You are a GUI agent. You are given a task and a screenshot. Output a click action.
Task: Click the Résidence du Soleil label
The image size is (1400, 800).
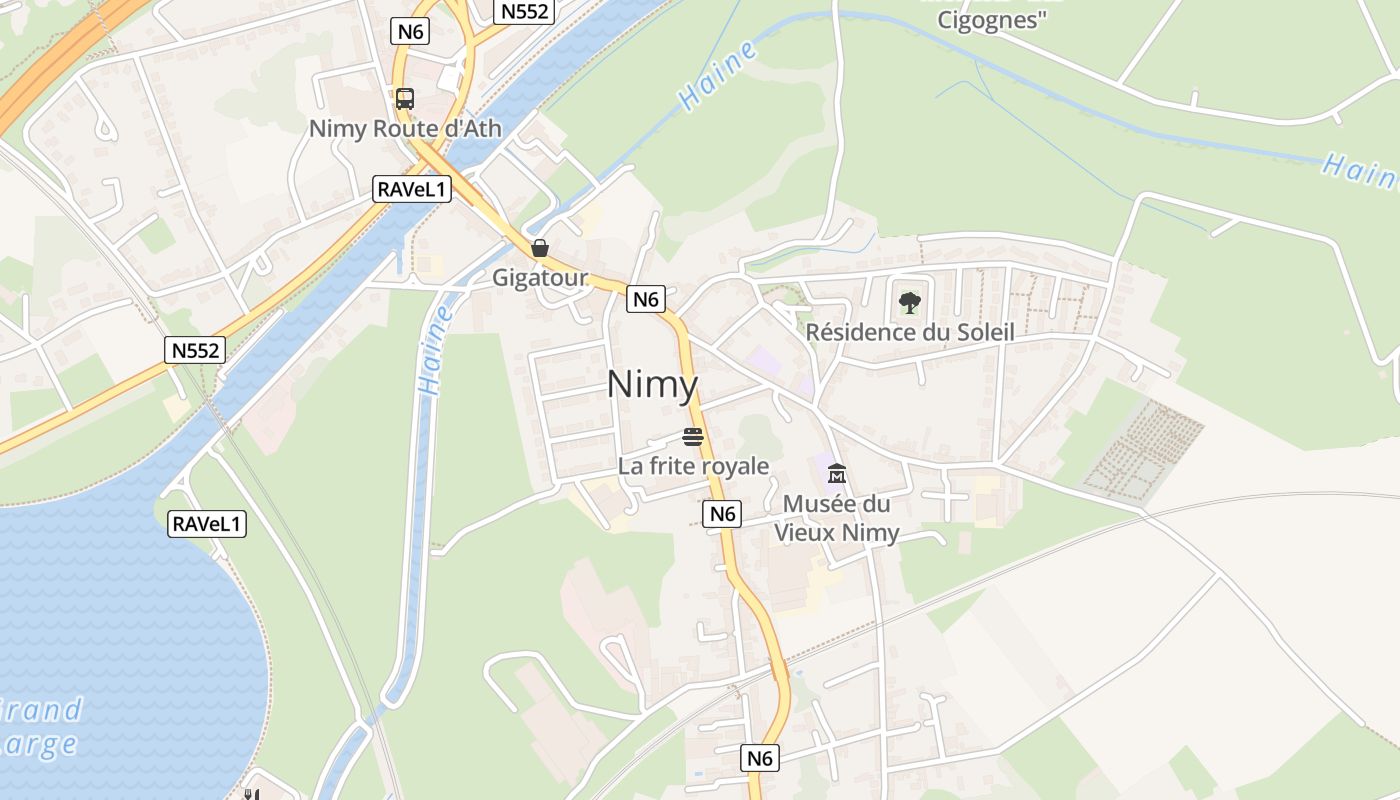click(x=910, y=332)
